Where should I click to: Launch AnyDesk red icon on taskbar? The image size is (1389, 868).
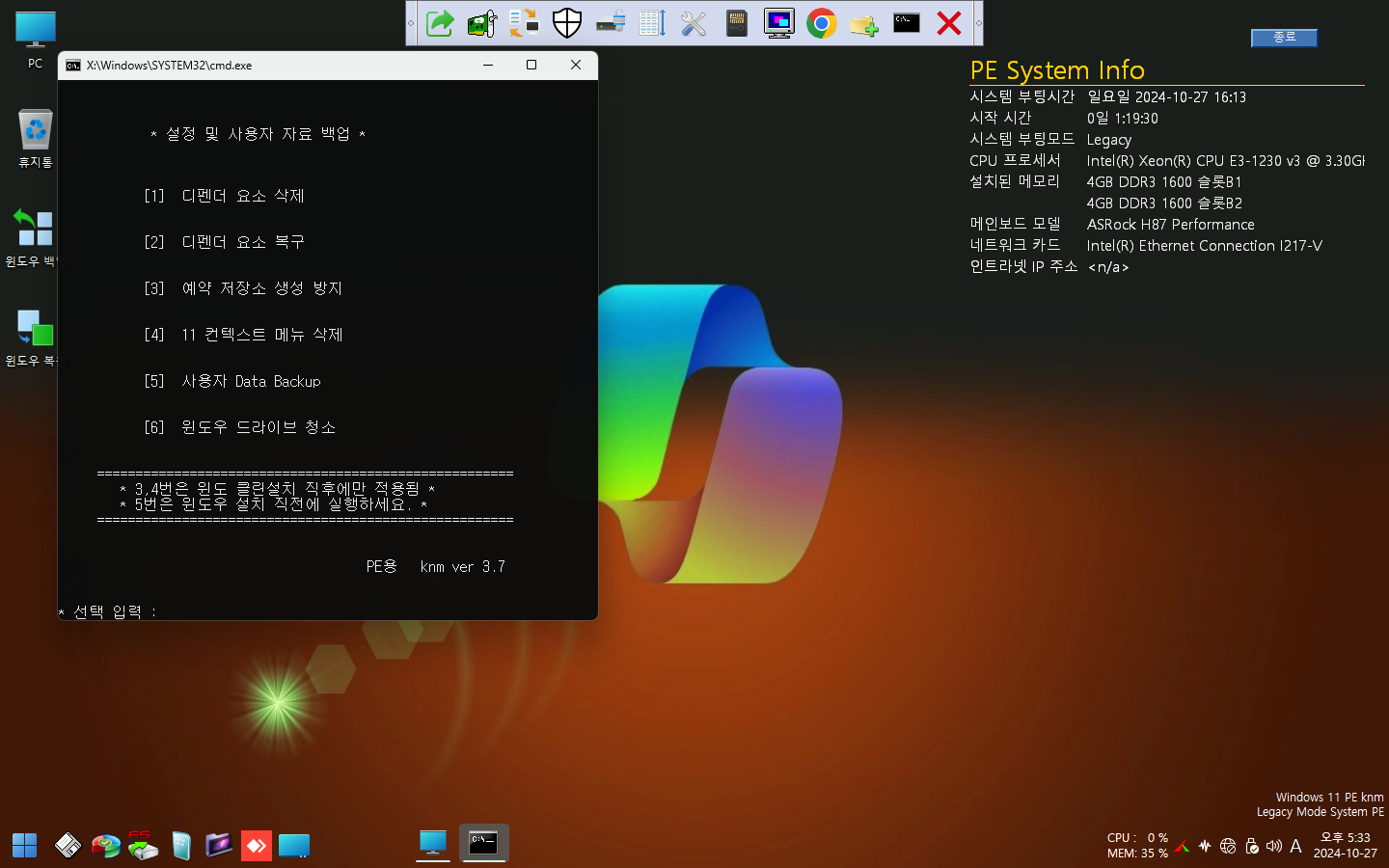pos(256,846)
